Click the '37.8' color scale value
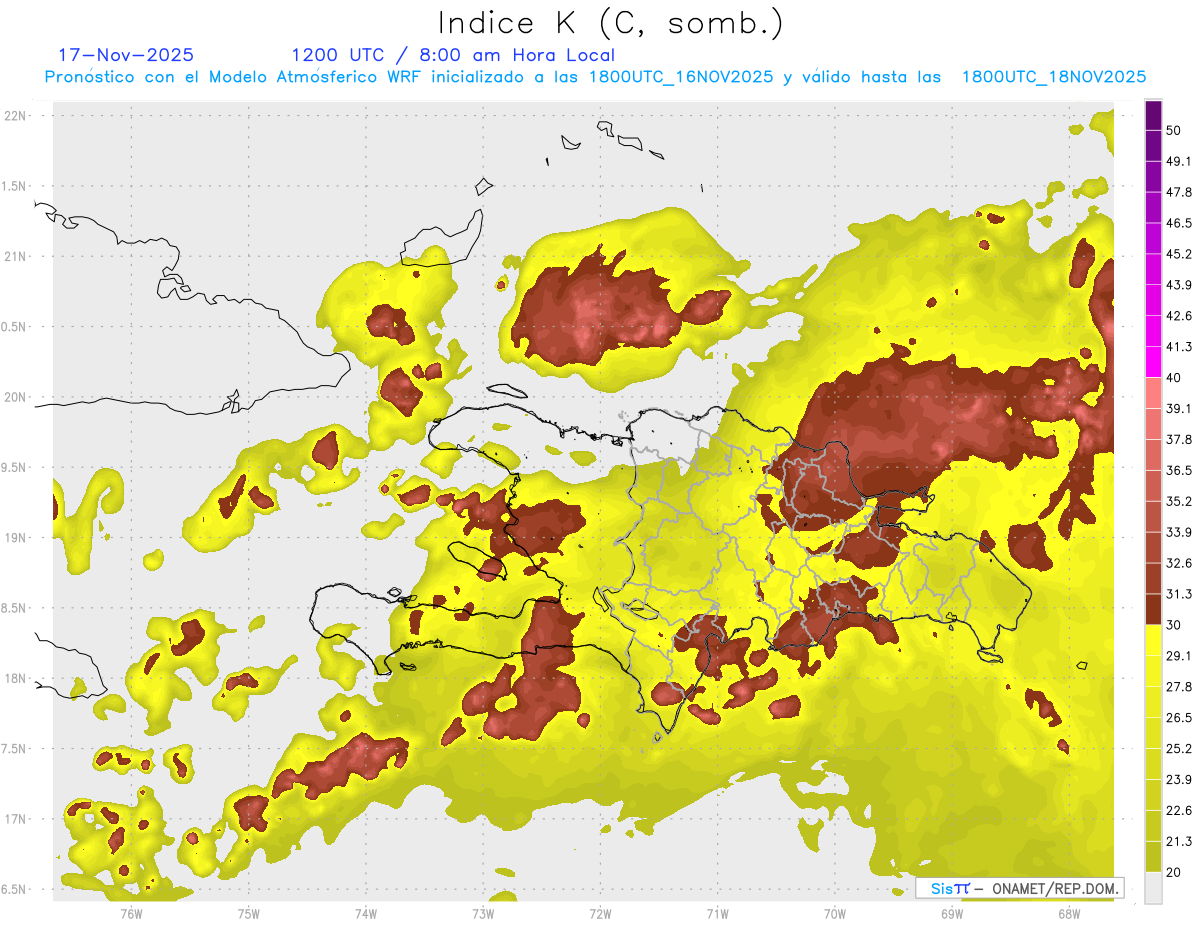Image resolution: width=1200 pixels, height=927 pixels. (x=1179, y=439)
